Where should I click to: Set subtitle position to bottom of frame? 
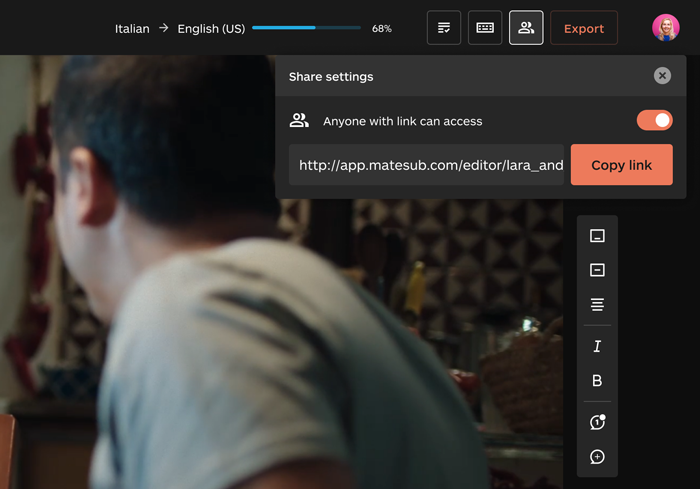[597, 236]
